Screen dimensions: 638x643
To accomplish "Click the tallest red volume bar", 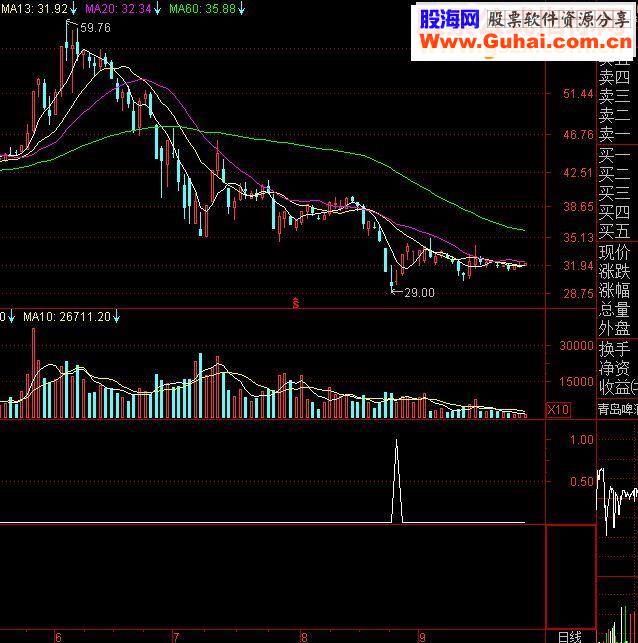I will coord(34,373).
